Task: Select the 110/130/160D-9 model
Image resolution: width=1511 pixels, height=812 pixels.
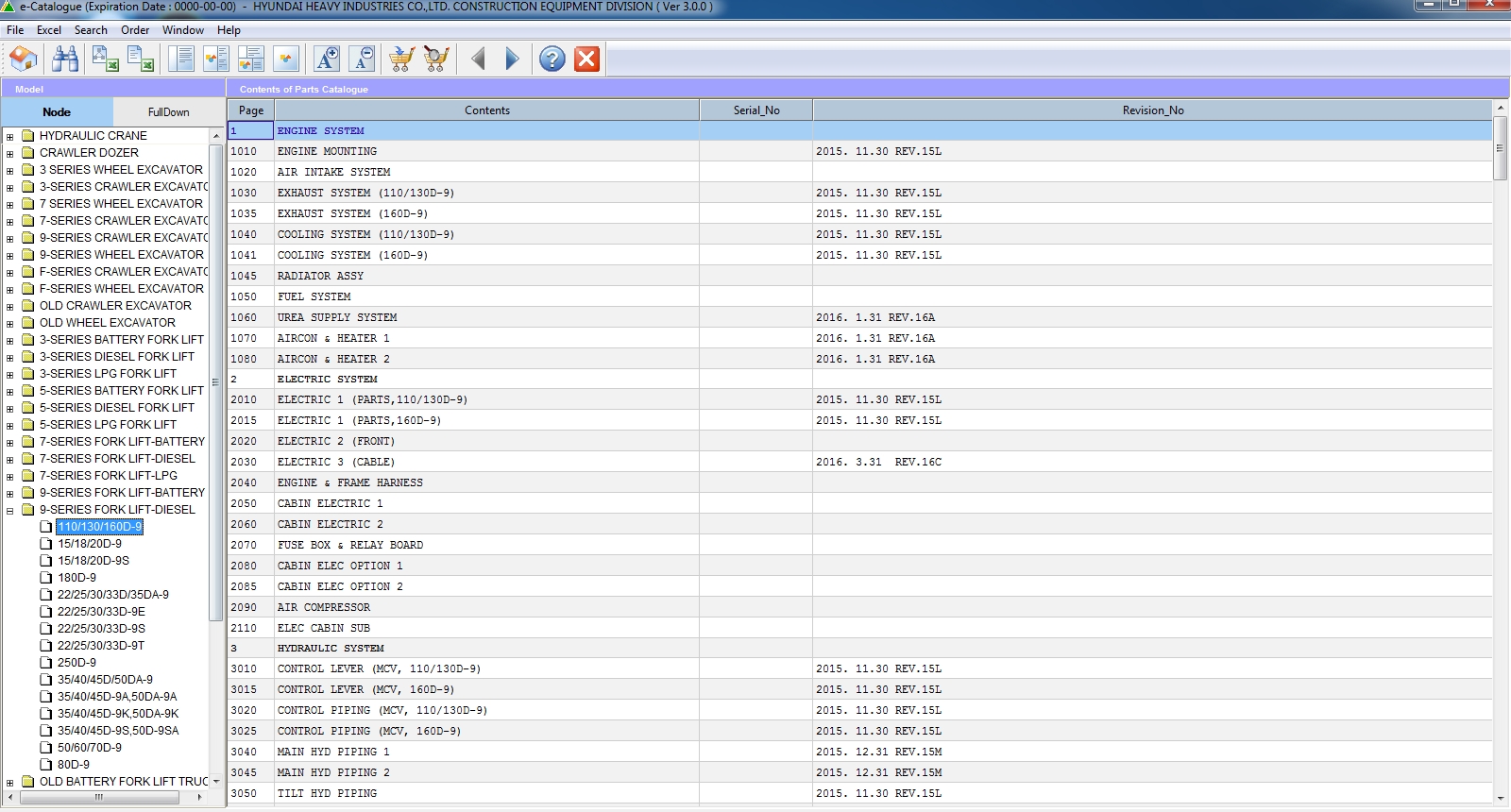Action: (x=99, y=527)
